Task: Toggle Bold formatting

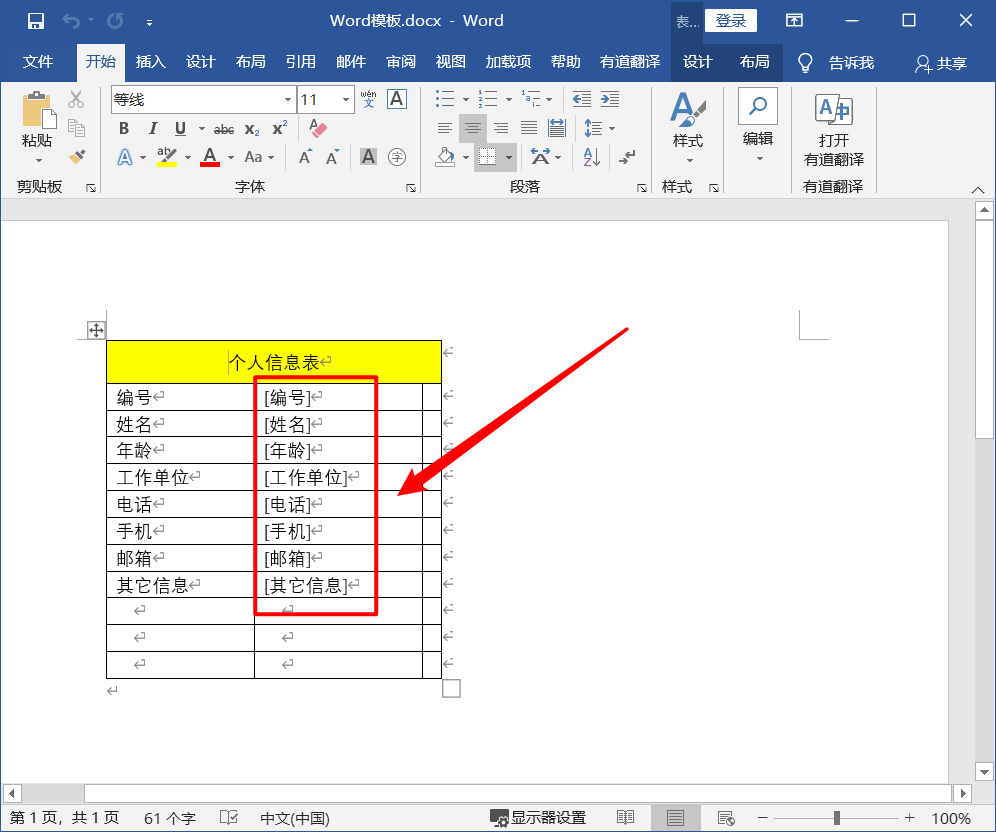Action: tap(124, 128)
